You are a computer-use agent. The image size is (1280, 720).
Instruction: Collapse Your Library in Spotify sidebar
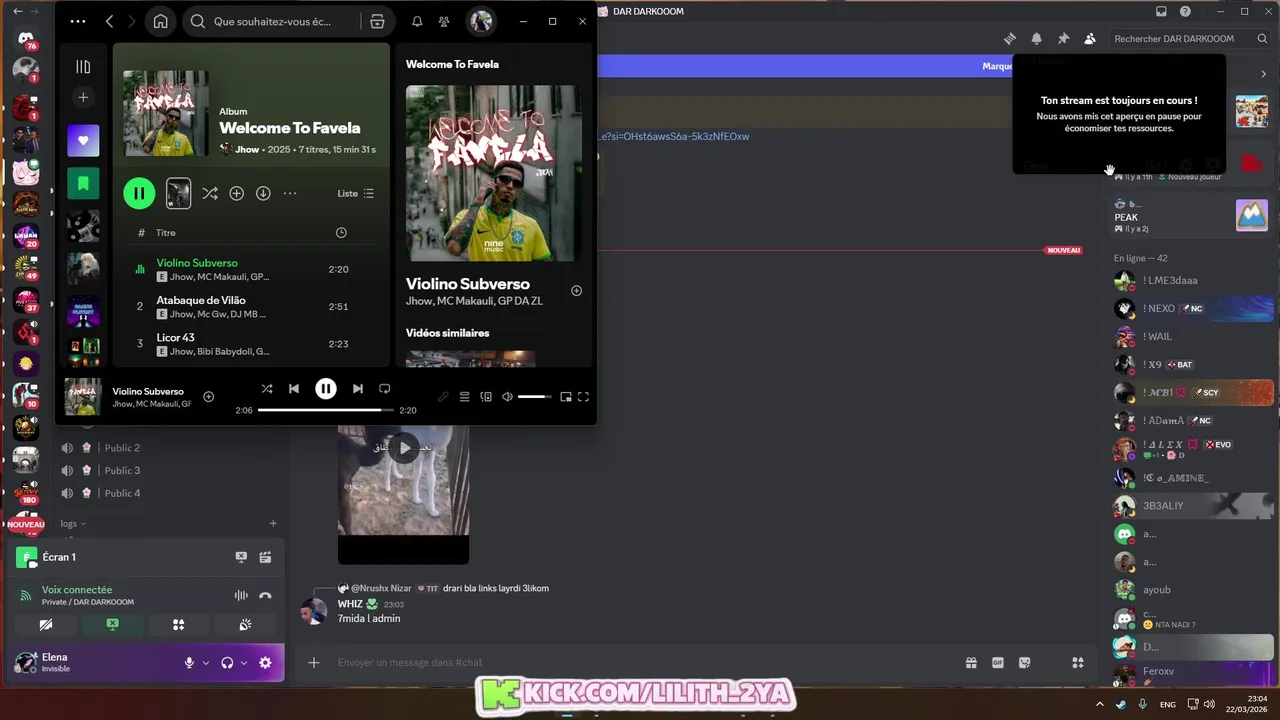coord(83,67)
